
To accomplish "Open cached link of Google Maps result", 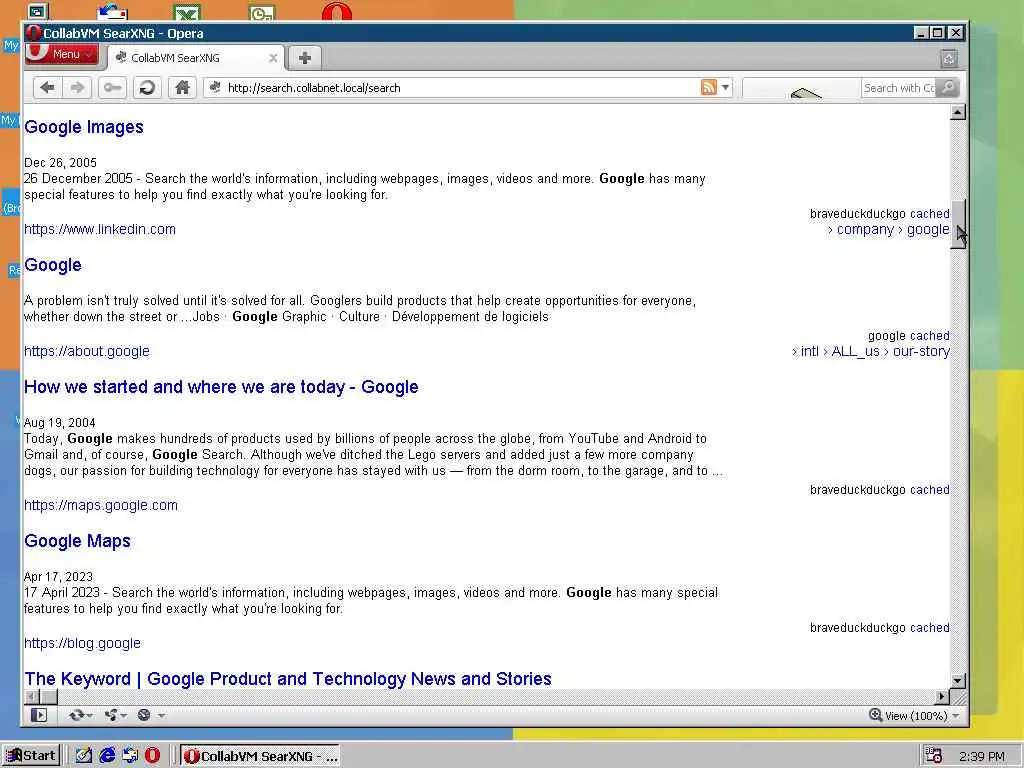I will coord(929,628).
